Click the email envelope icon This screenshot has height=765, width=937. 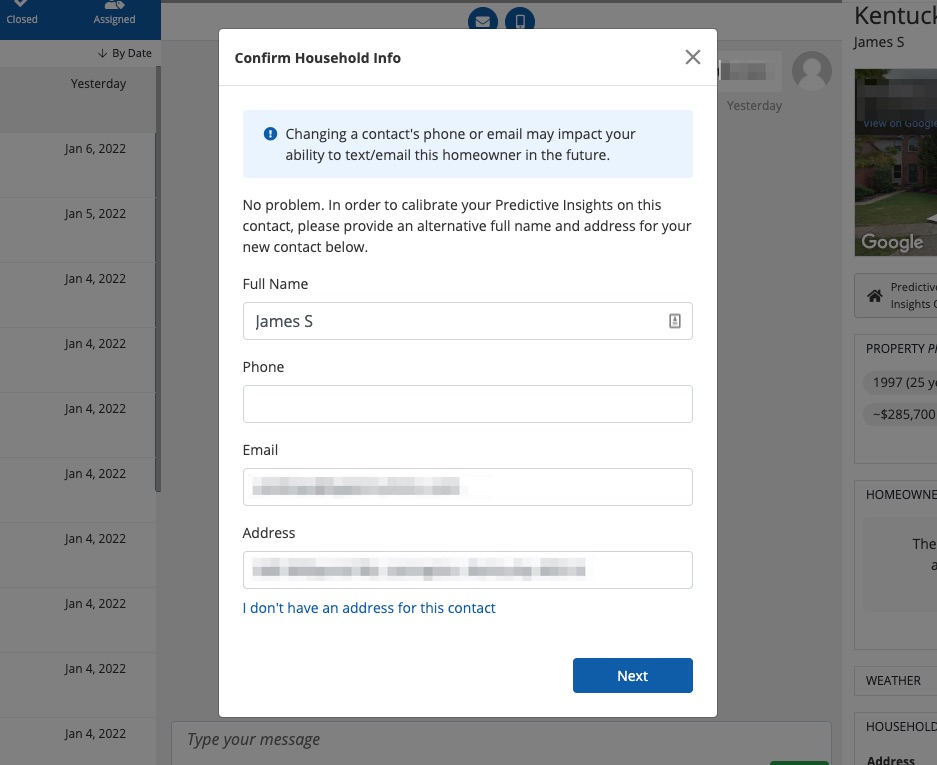click(483, 20)
